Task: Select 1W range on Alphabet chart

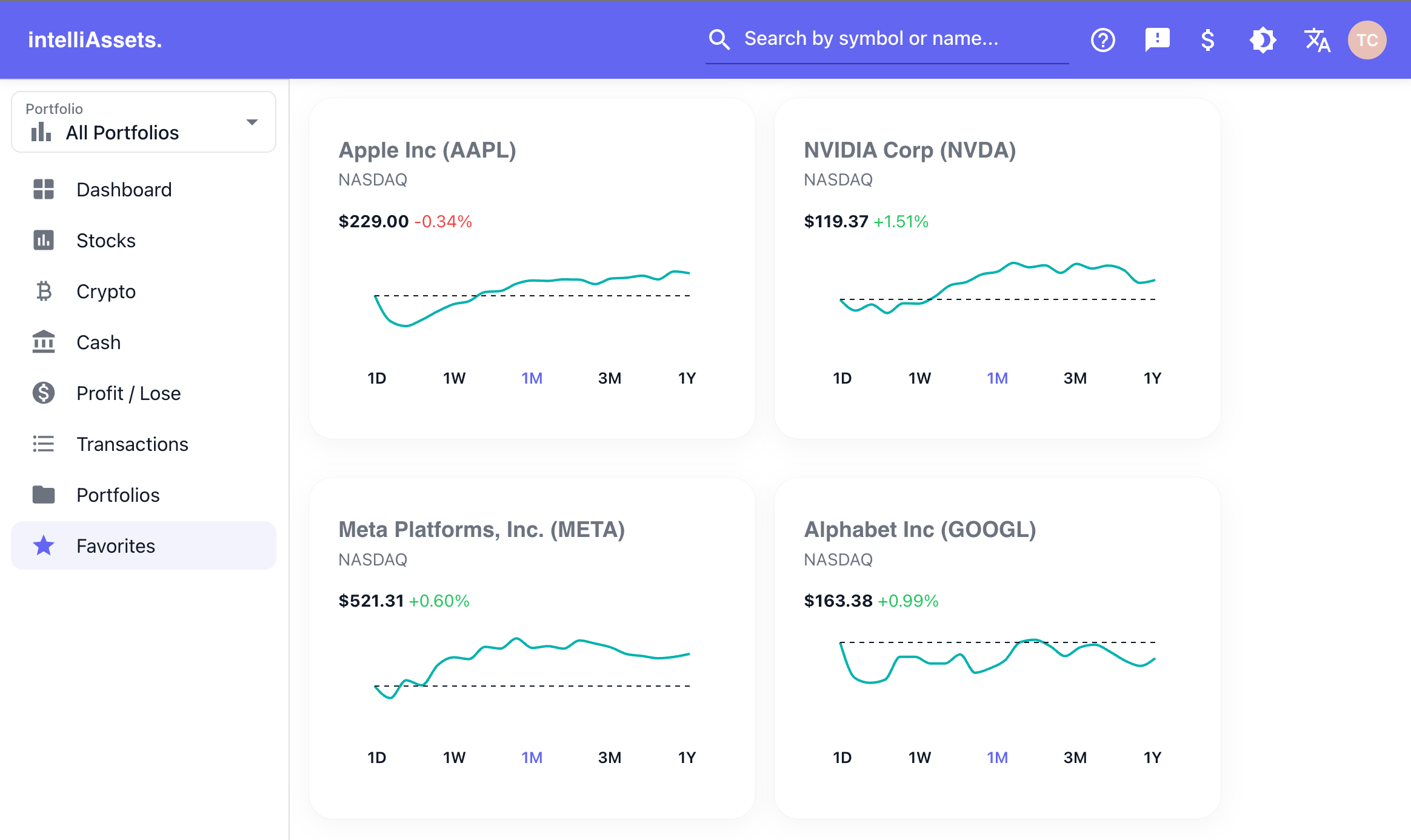Action: click(x=919, y=758)
